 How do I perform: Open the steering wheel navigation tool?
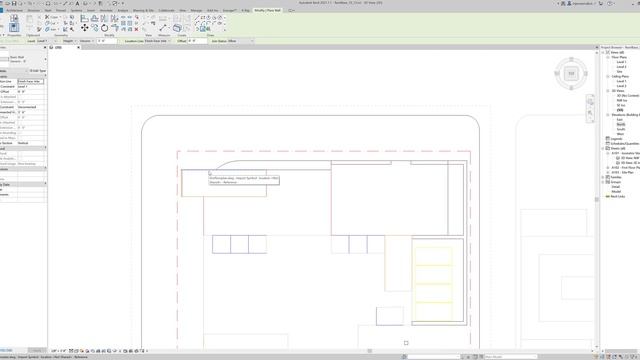590,101
